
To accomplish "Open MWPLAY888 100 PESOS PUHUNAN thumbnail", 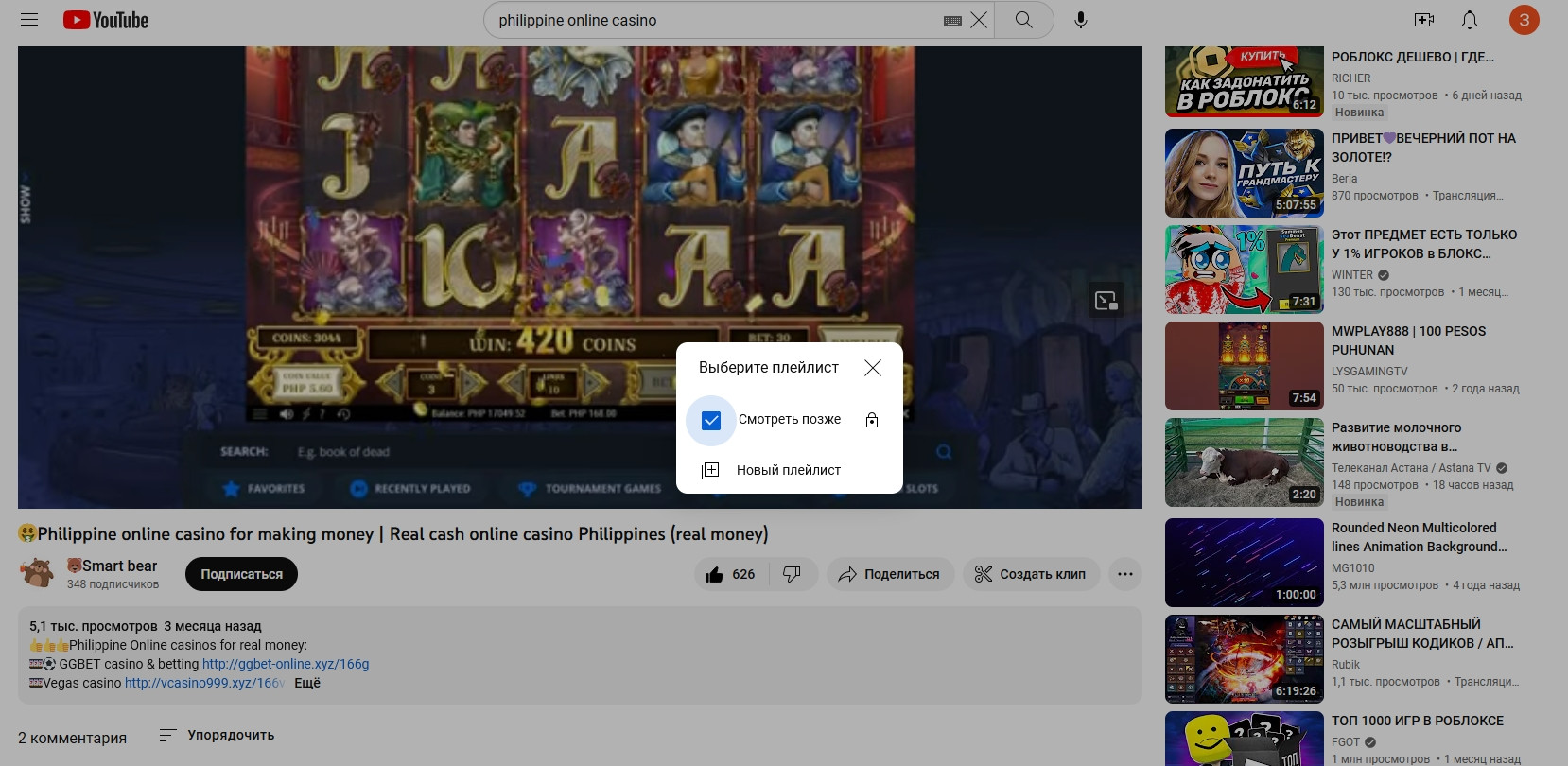I will (x=1244, y=366).
